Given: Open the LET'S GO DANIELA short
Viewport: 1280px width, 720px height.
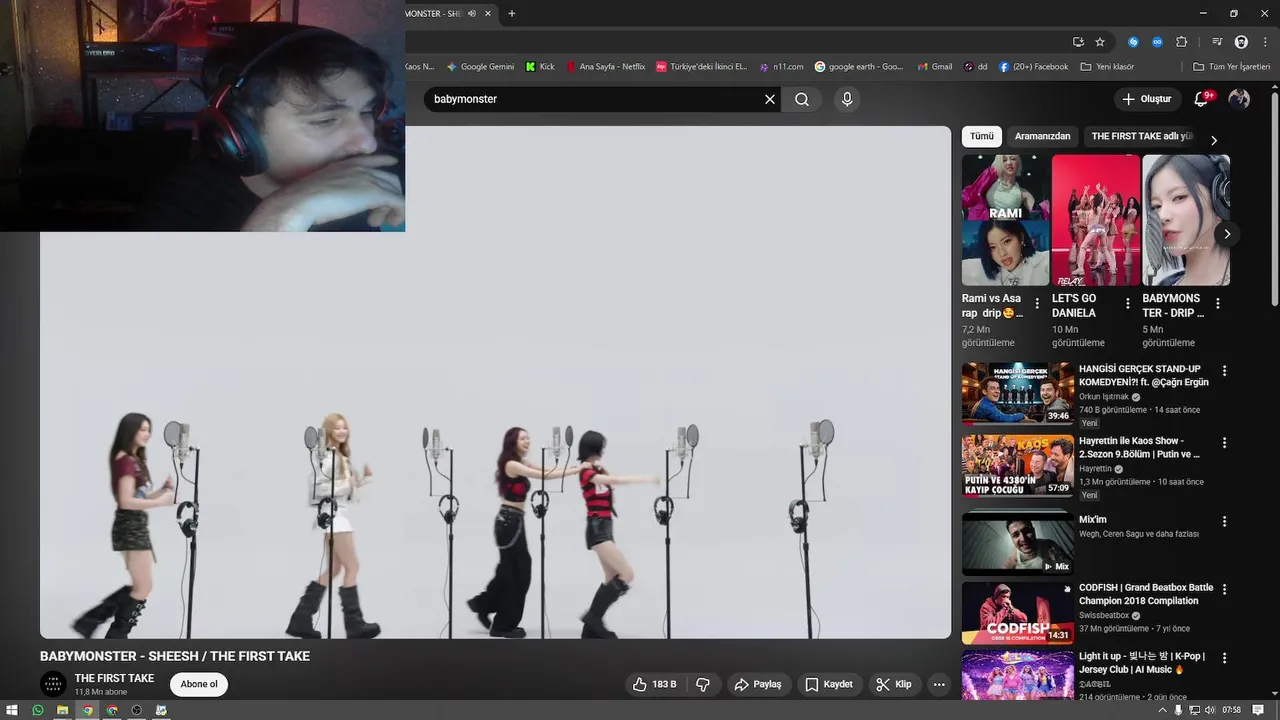Looking at the screenshot, I should (1096, 220).
